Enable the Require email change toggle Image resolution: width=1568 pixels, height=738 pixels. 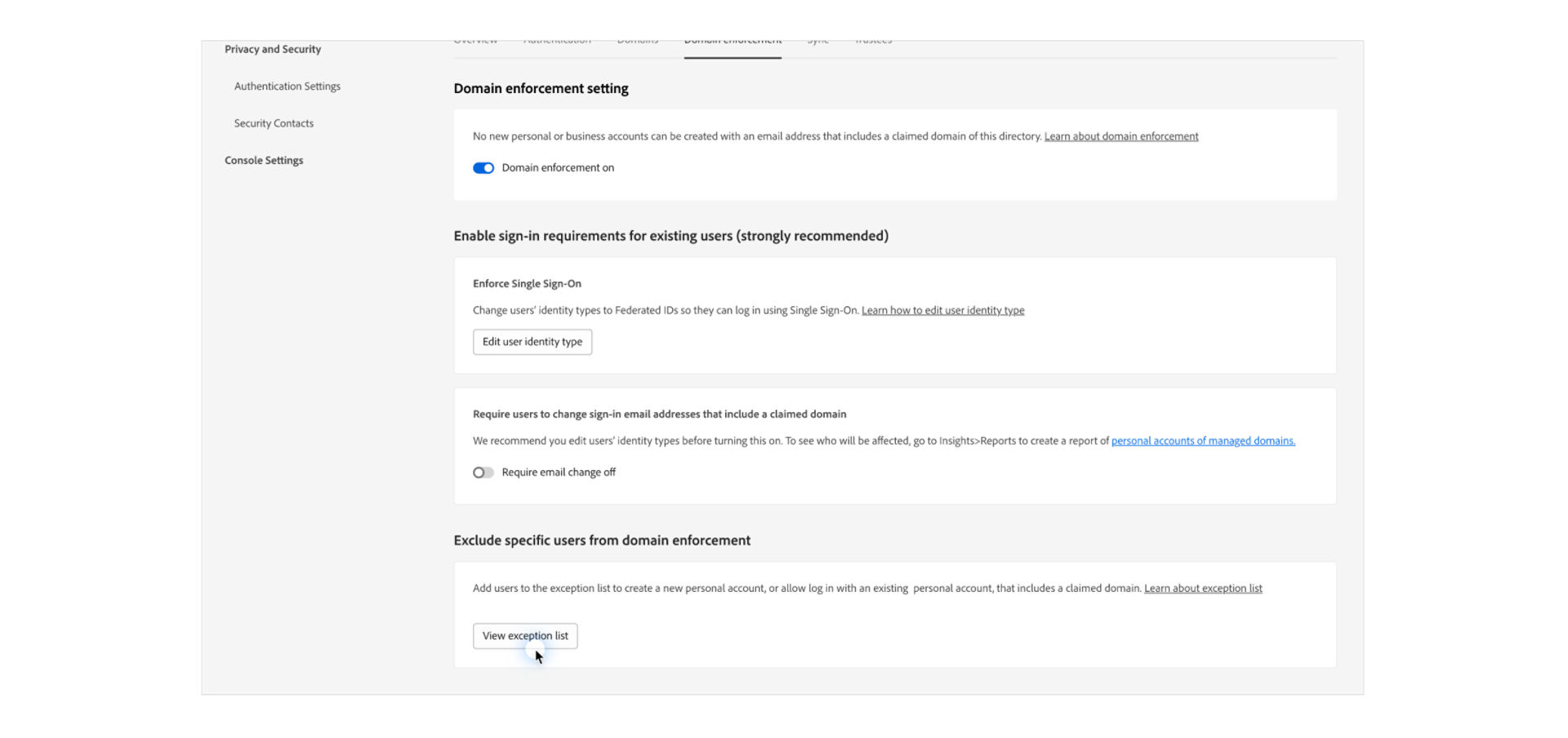tap(483, 472)
